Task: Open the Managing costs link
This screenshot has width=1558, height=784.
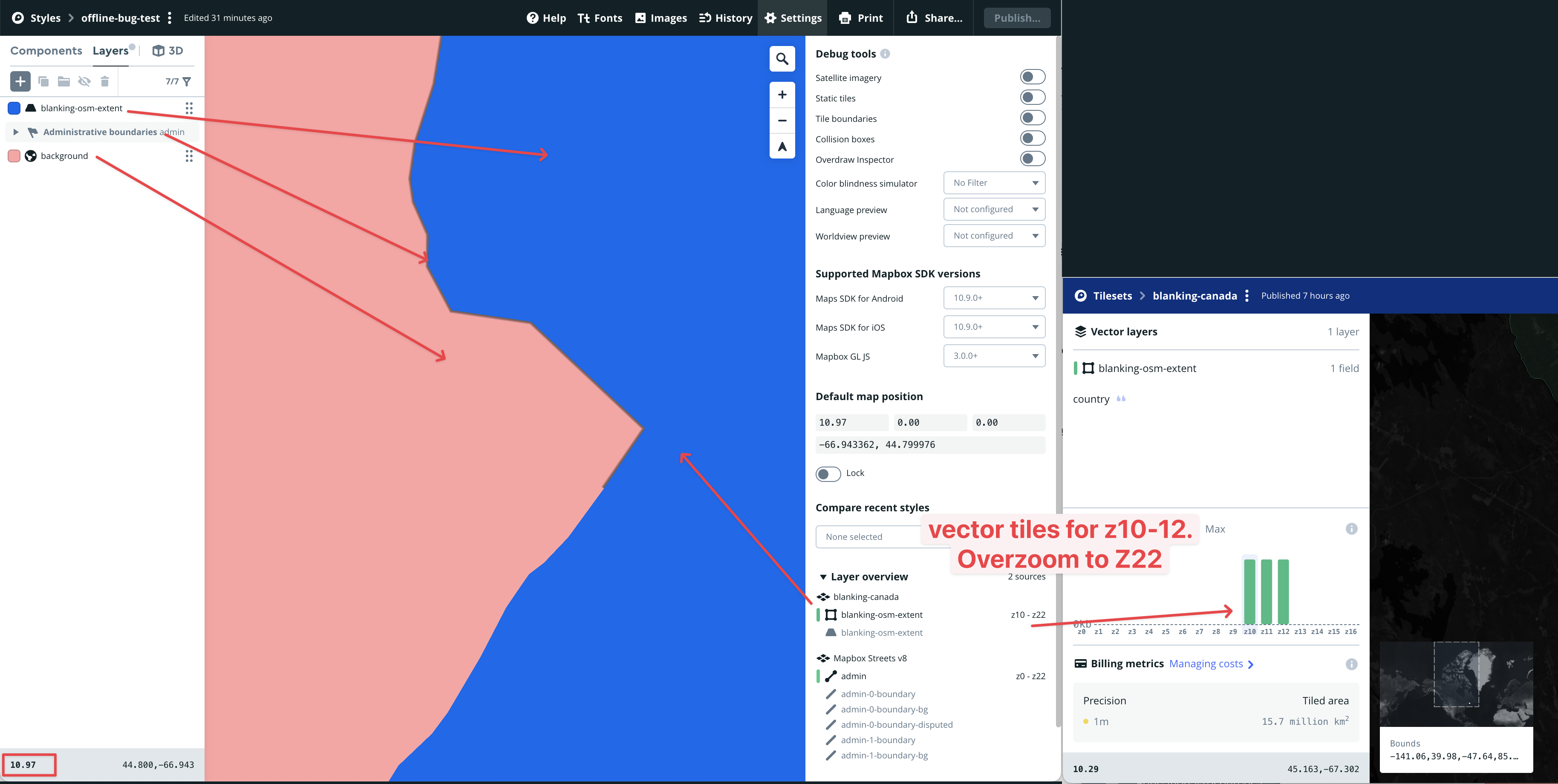Action: pos(1206,663)
